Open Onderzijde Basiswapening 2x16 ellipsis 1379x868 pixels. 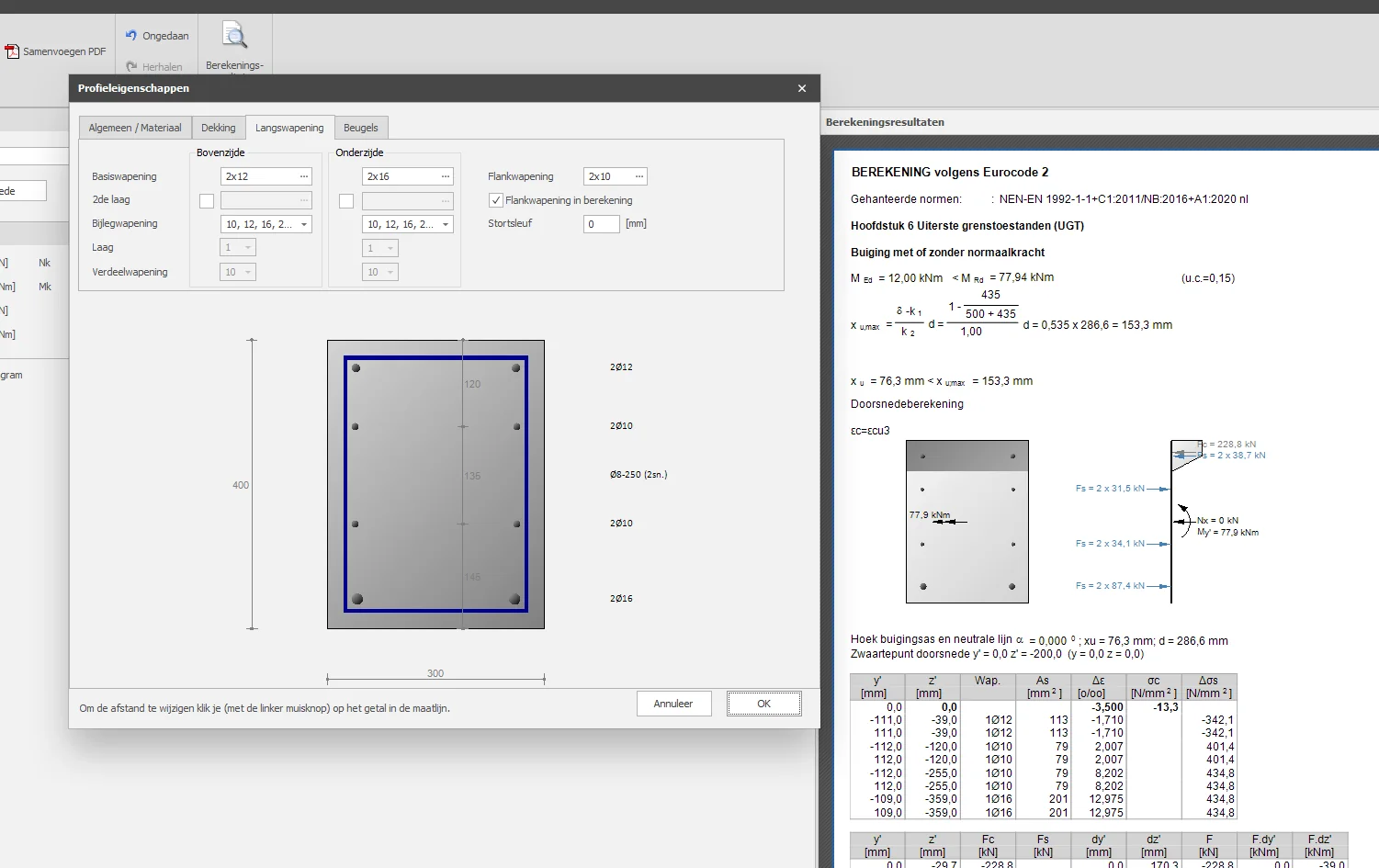[446, 176]
